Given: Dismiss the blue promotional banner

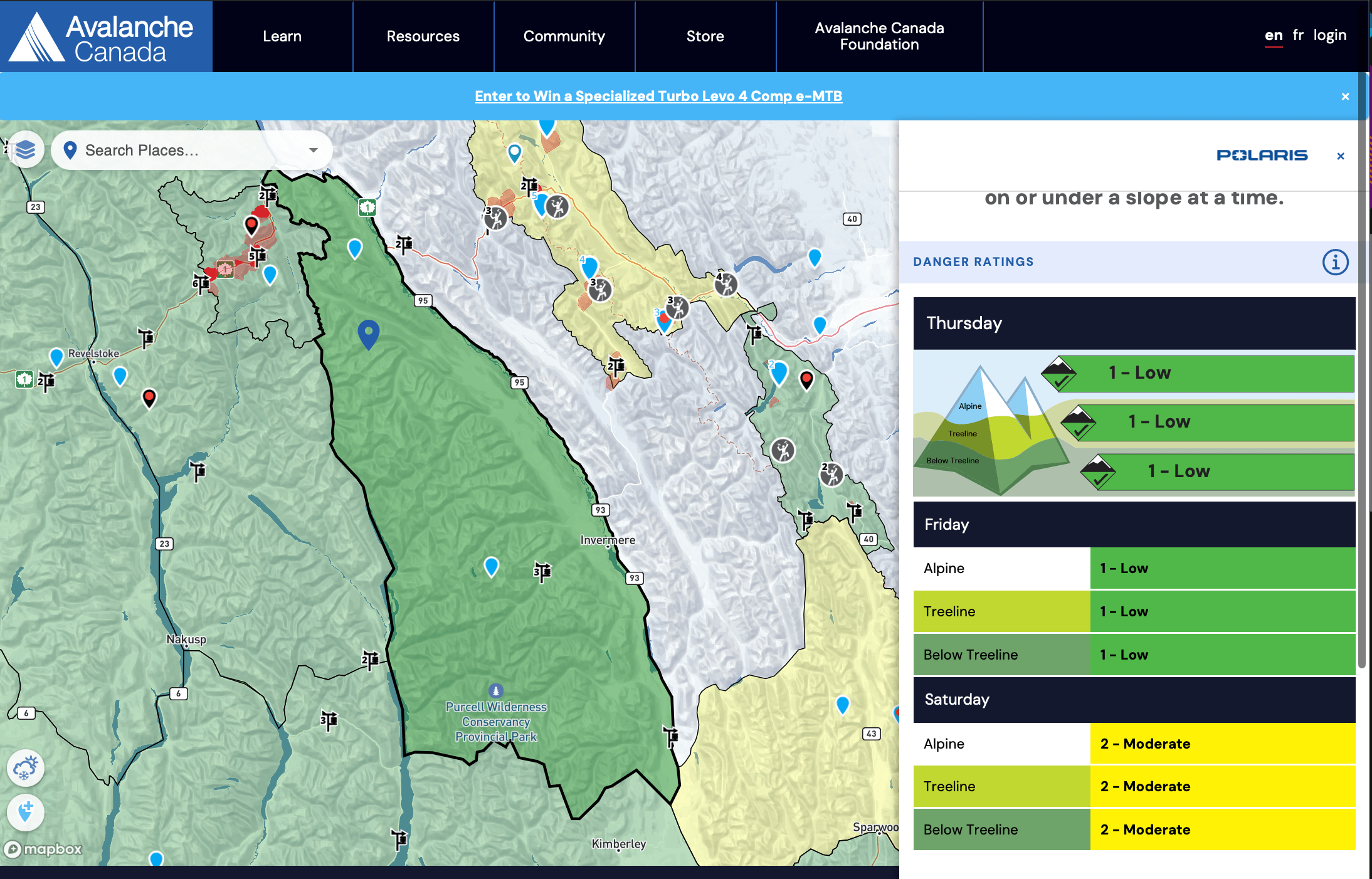Looking at the screenshot, I should coord(1345,97).
